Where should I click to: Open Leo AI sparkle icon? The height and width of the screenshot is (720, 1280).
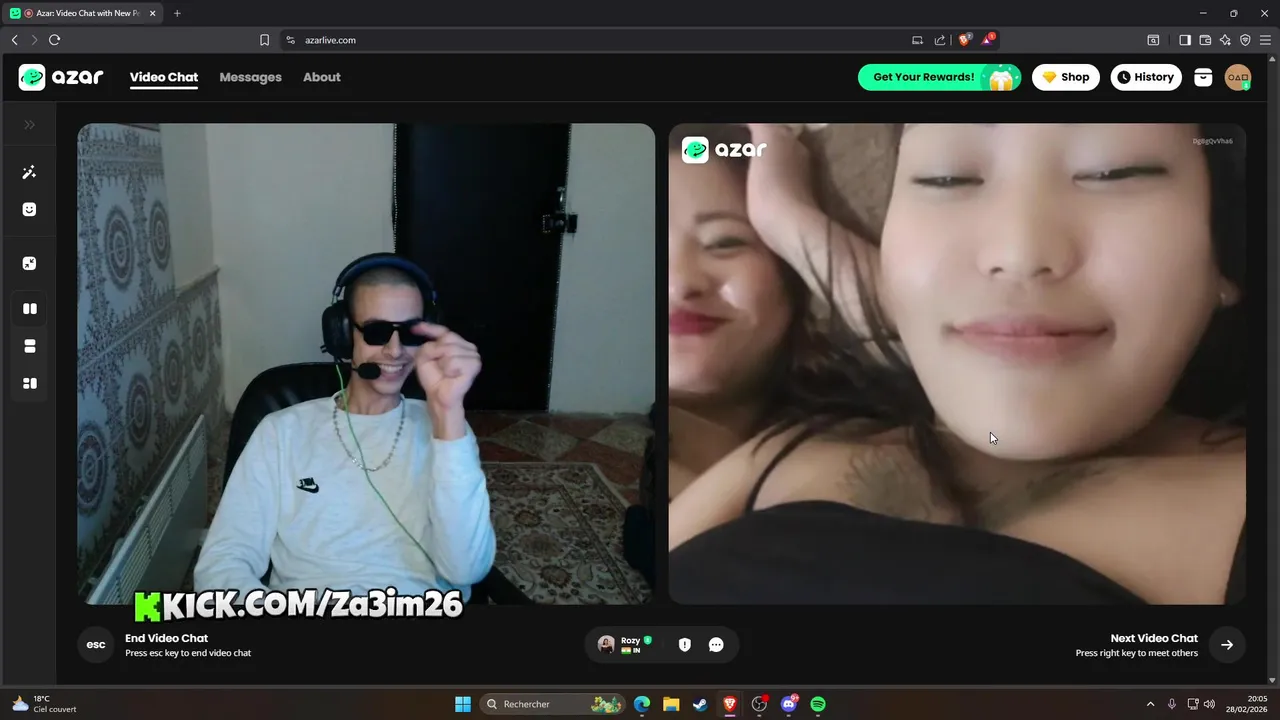[1225, 40]
